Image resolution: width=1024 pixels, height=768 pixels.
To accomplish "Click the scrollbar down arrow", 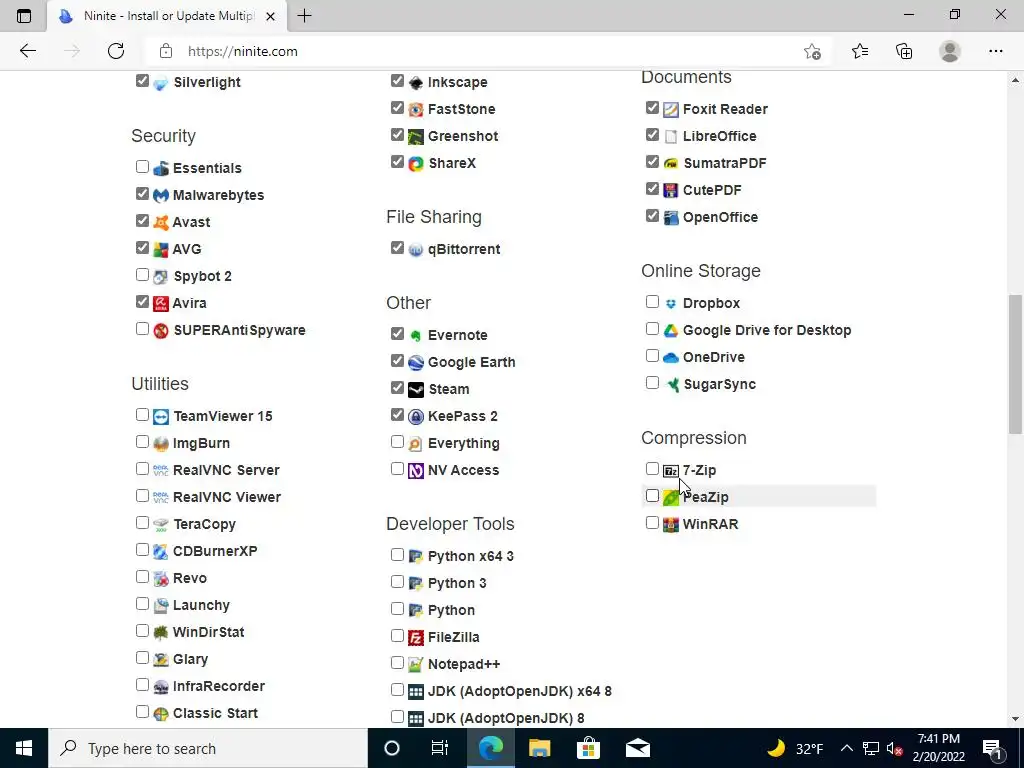I will point(1016,719).
